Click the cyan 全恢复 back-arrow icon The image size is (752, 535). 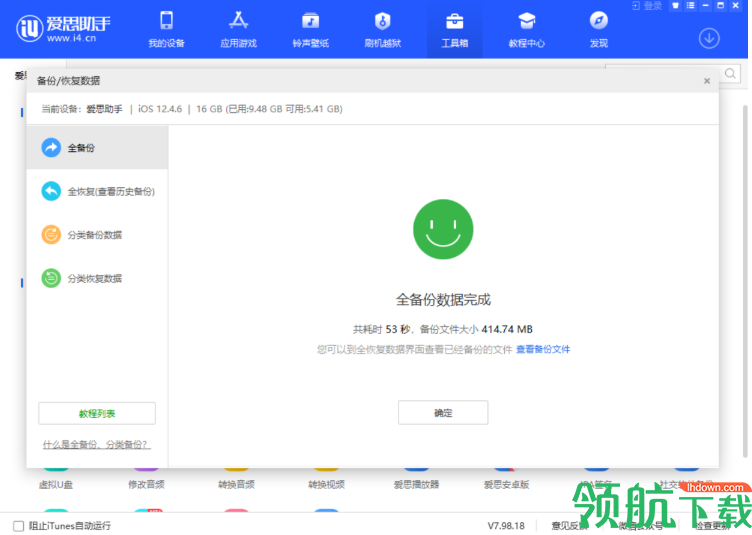click(51, 191)
